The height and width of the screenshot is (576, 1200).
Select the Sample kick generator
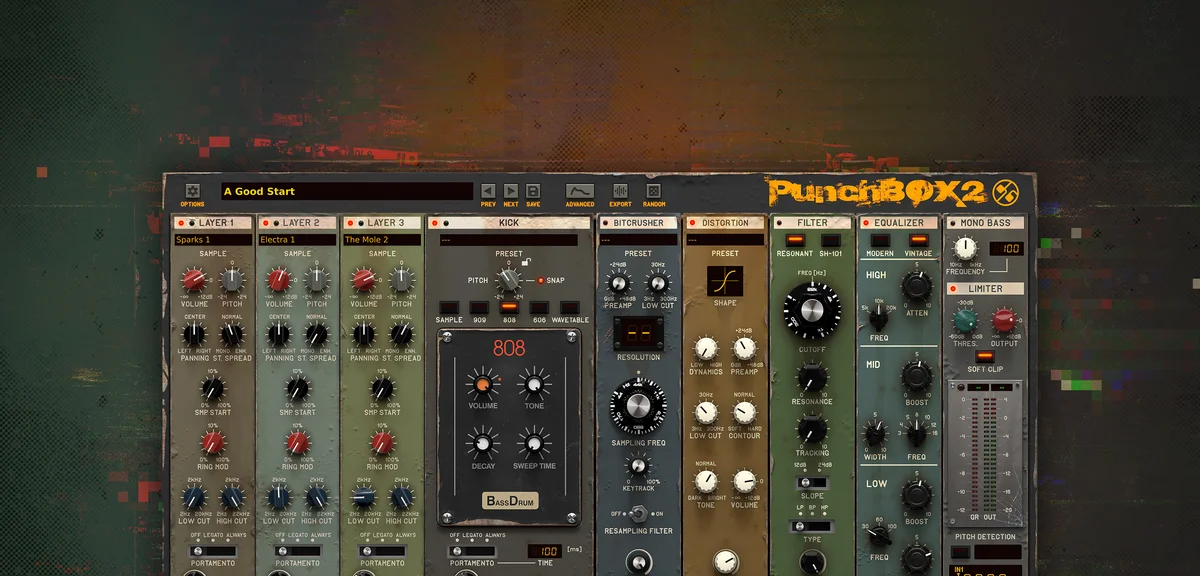point(449,308)
